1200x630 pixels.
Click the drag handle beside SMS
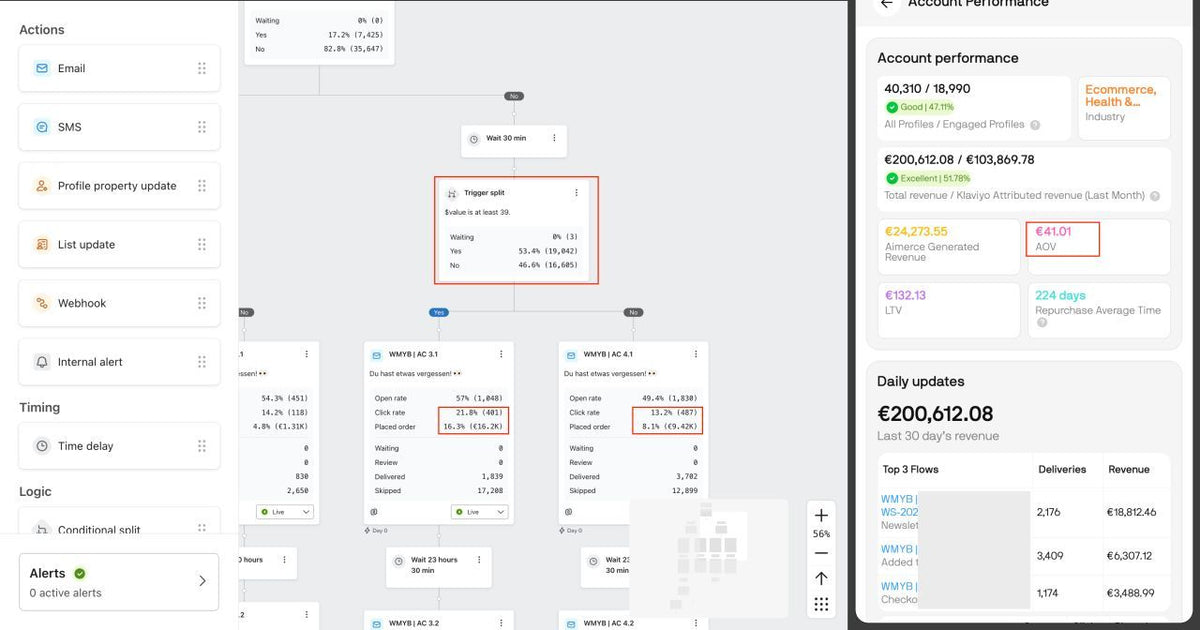202,127
